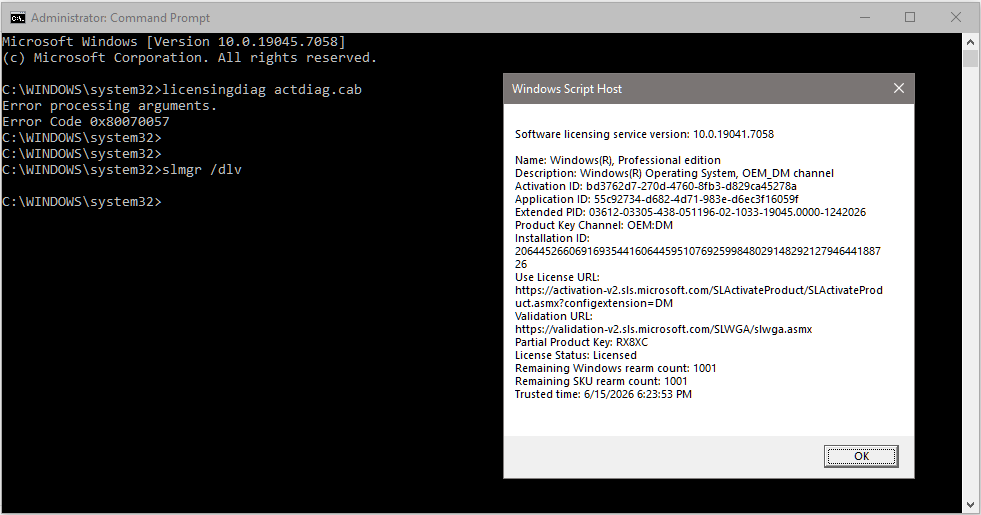Image resolution: width=981 pixels, height=515 pixels.
Task: Click the 'Installation ID:' label
Action: [552, 238]
